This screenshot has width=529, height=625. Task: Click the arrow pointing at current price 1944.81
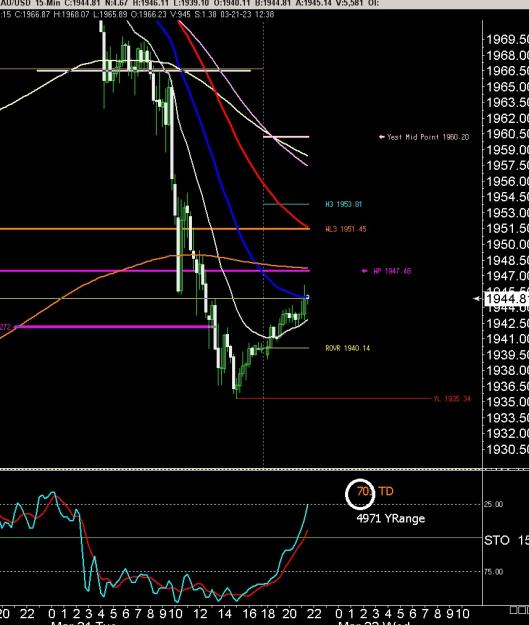click(x=477, y=299)
